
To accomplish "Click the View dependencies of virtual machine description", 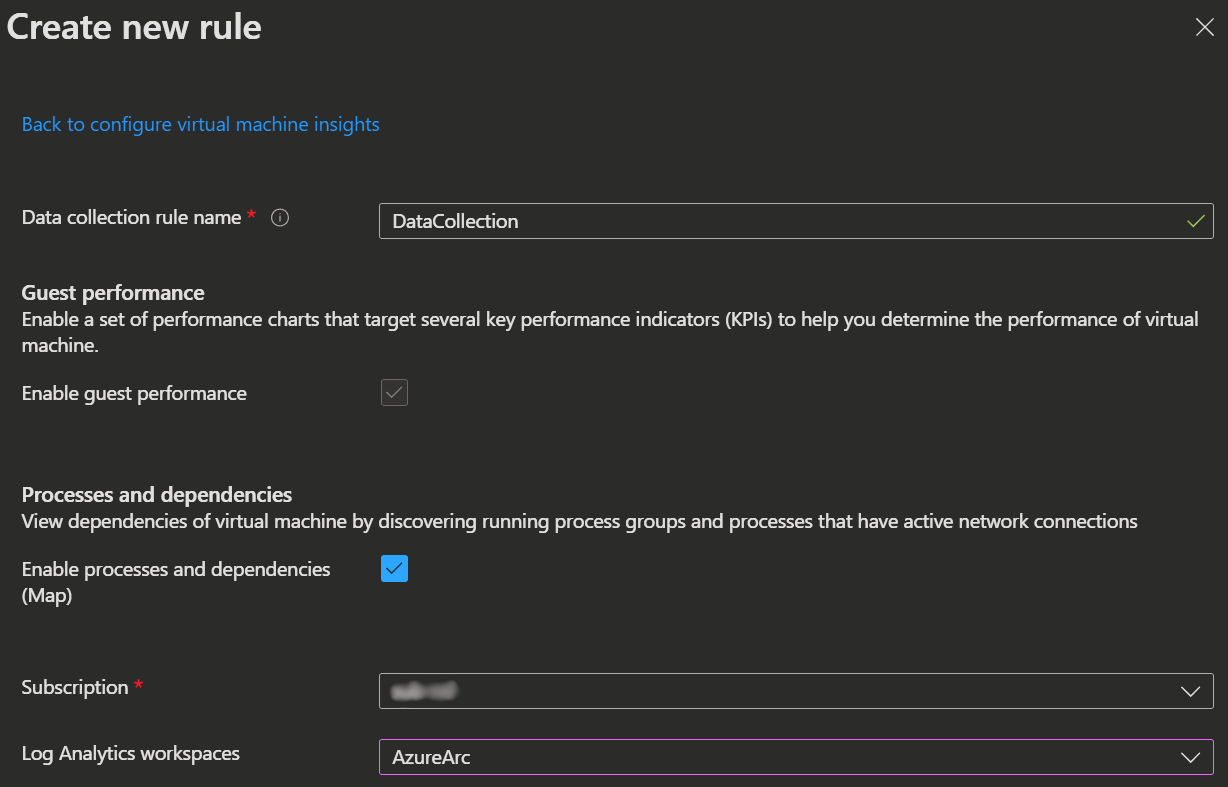I will tap(580, 521).
